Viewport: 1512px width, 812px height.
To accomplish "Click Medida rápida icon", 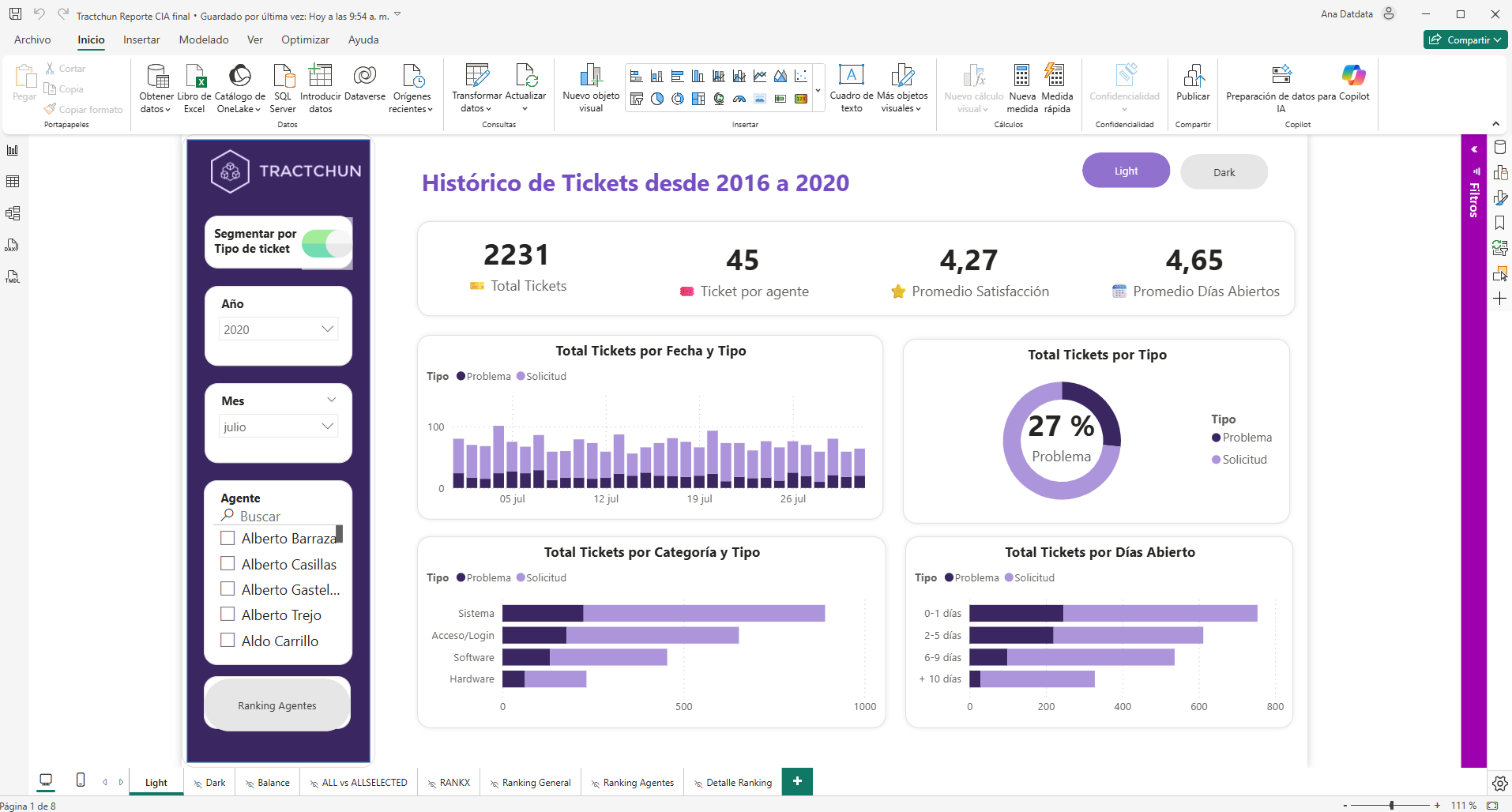I will [1056, 76].
